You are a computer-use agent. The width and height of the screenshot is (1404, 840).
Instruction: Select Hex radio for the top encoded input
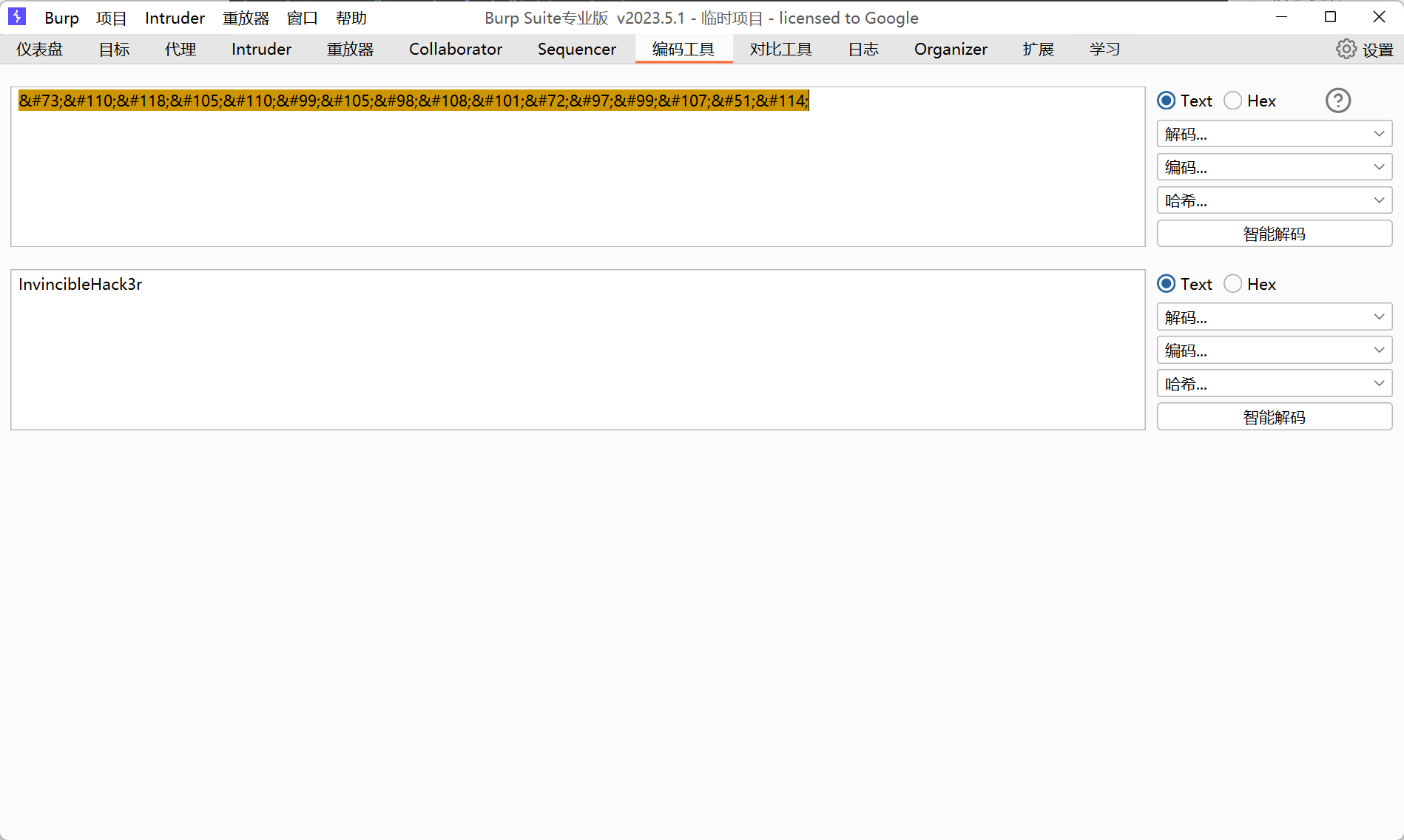tap(1233, 101)
